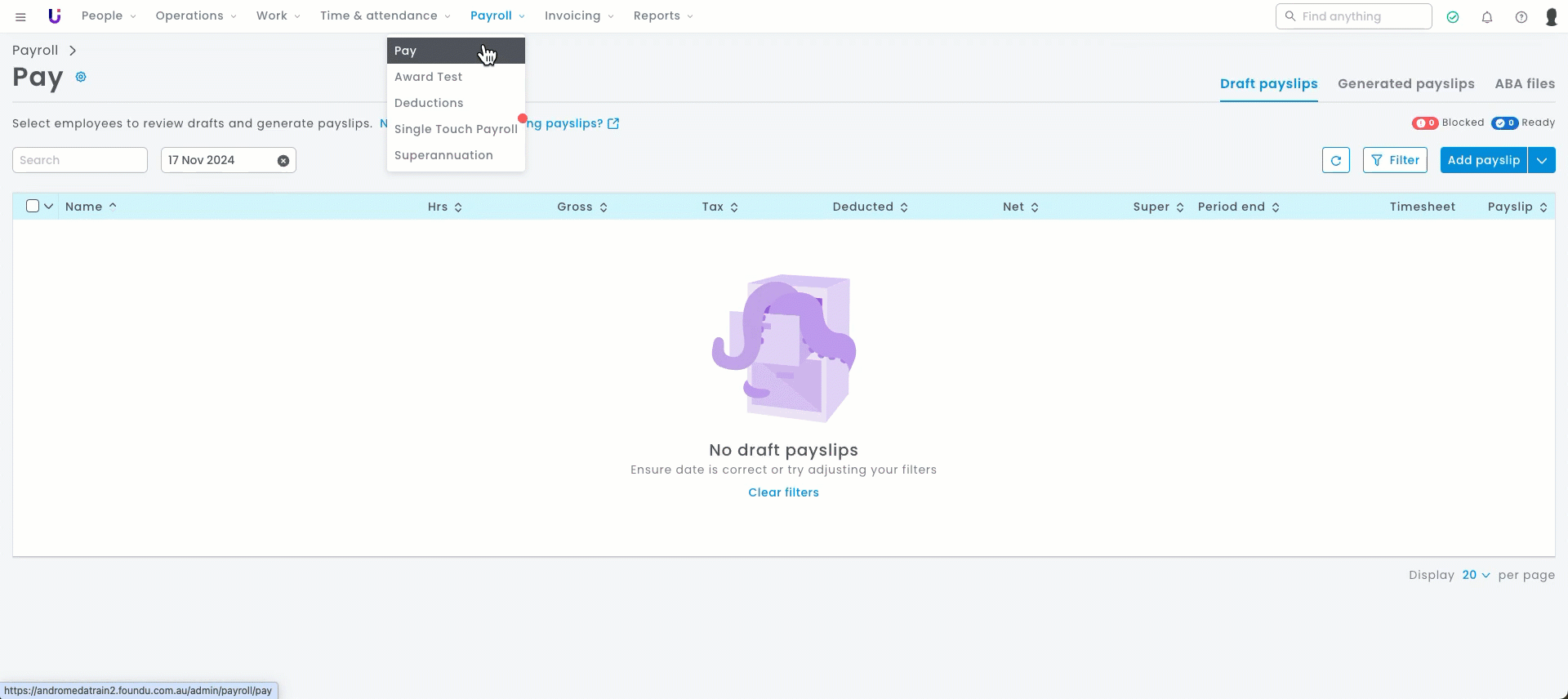Open Pay settings gear icon

(x=81, y=77)
